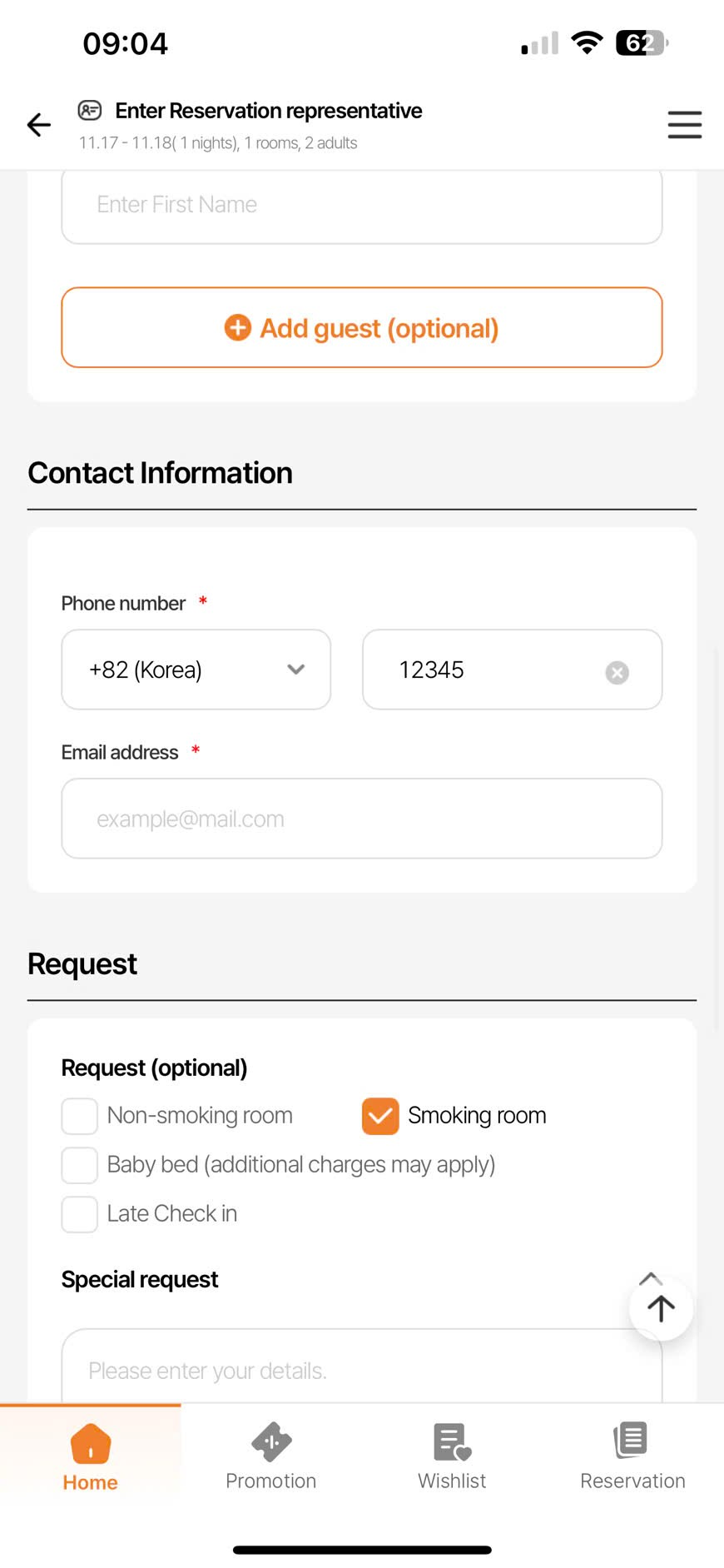
Task: Check the Non-smoking room box
Action: (x=80, y=1116)
